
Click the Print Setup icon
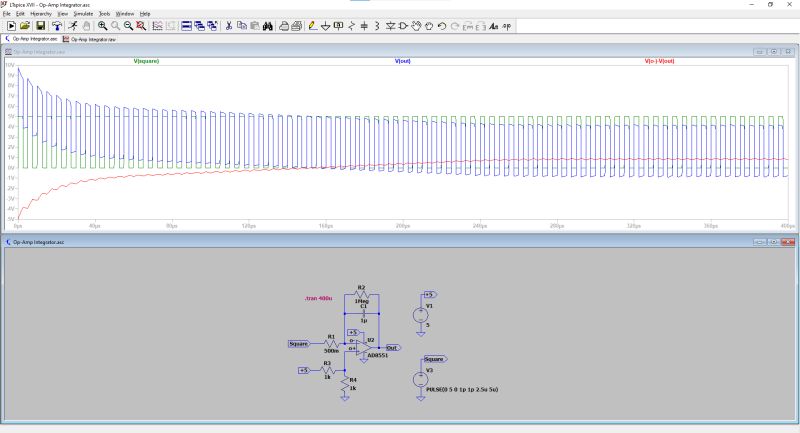pyautogui.click(x=284, y=26)
